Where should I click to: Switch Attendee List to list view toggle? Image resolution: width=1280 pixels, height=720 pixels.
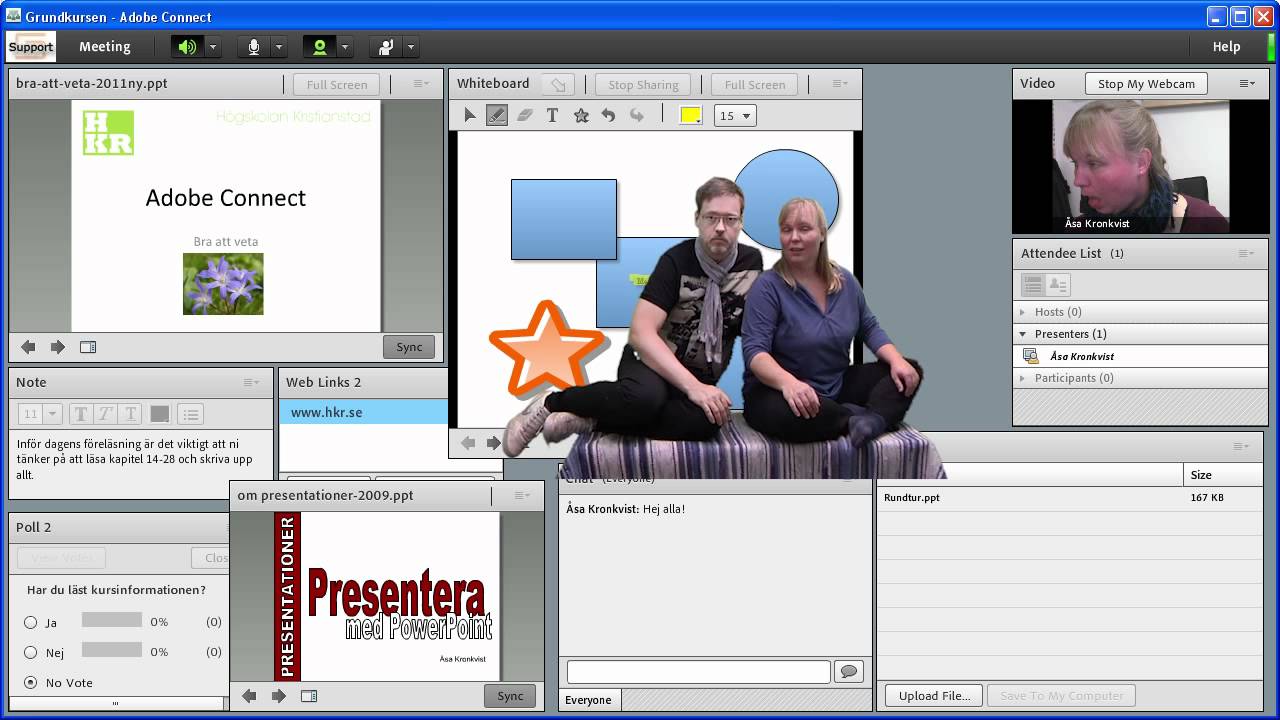click(1033, 285)
